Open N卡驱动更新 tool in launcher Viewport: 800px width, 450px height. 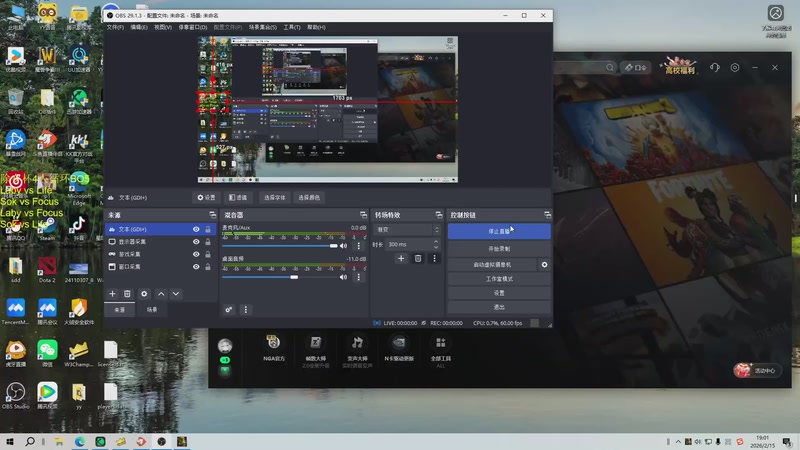pos(399,348)
